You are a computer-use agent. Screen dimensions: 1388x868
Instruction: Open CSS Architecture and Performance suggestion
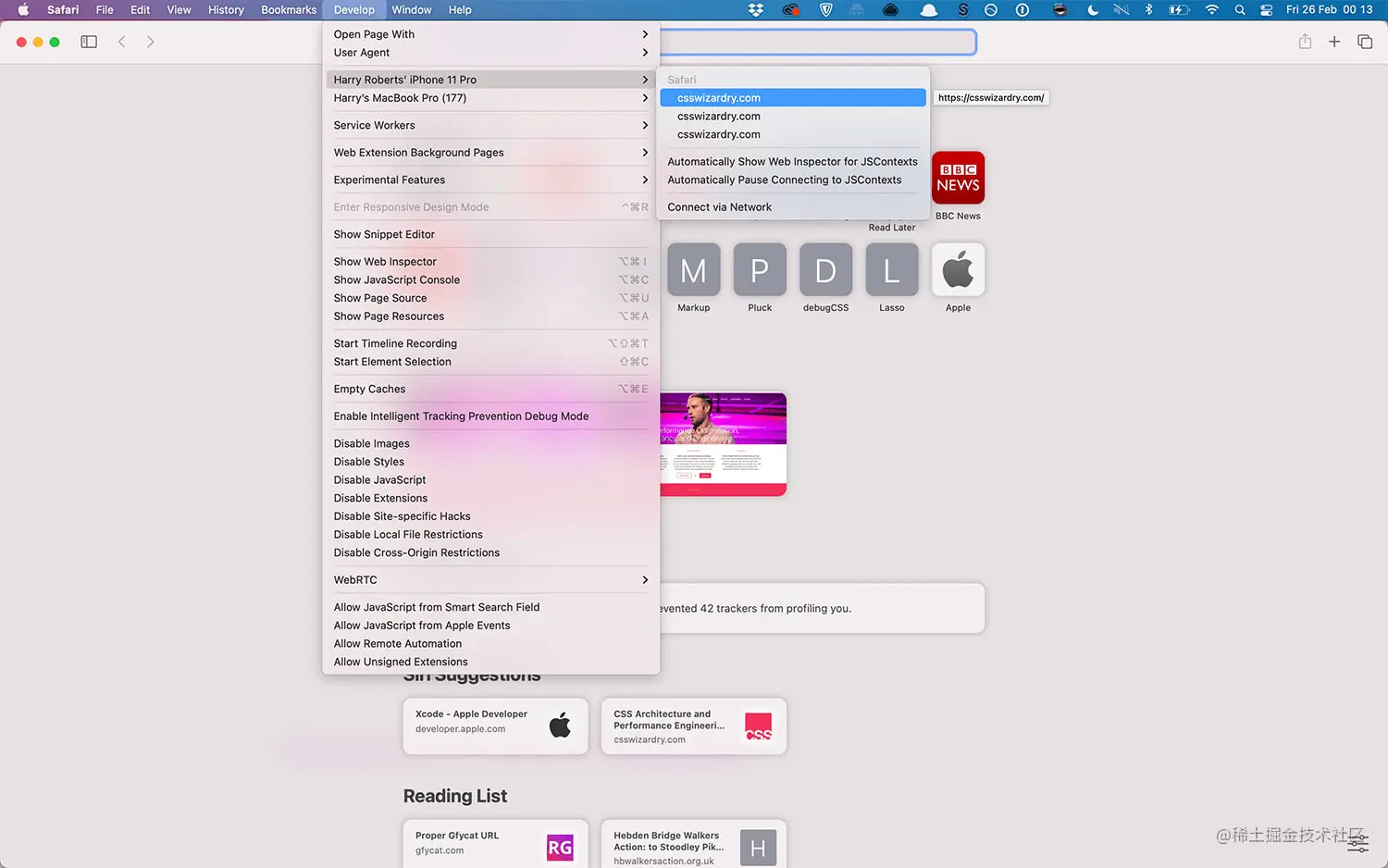(694, 725)
